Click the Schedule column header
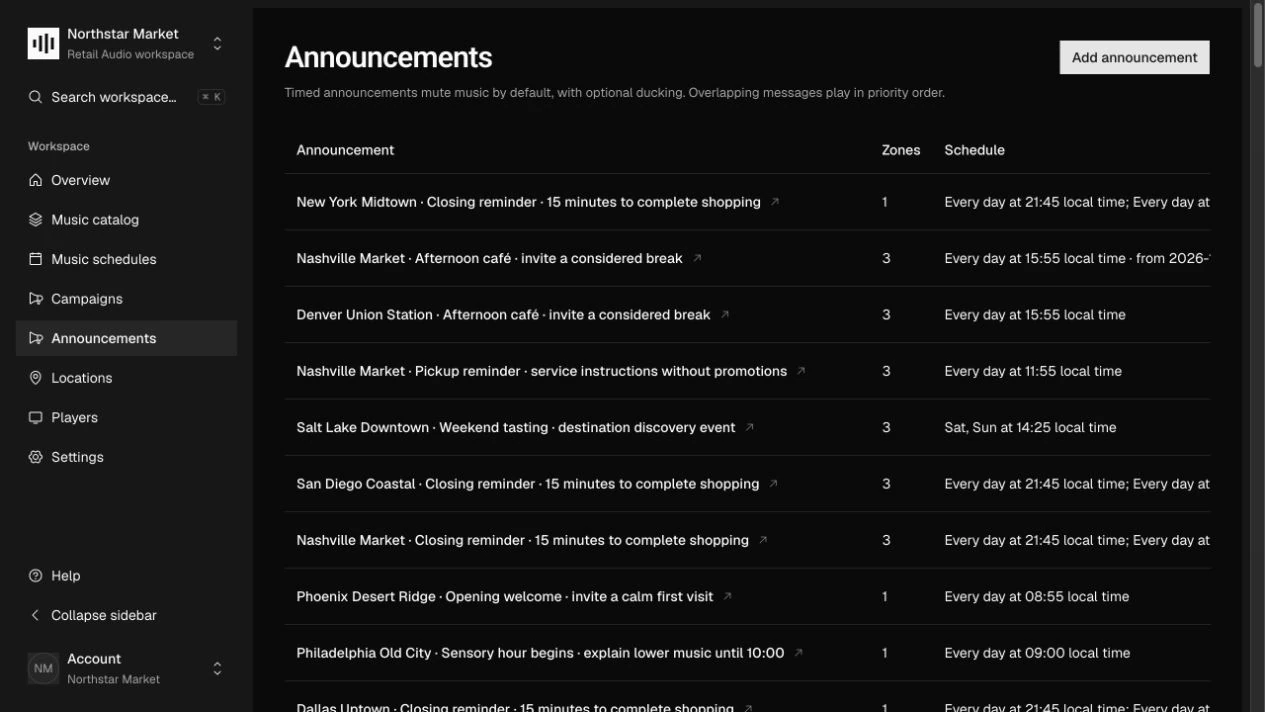Image resolution: width=1265 pixels, height=712 pixels. pyautogui.click(x=974, y=150)
